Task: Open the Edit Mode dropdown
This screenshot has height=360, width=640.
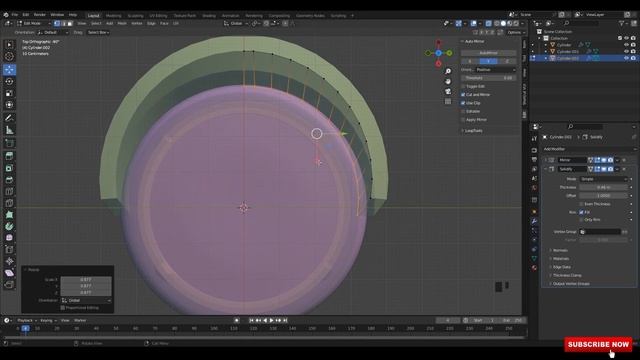Action: pyautogui.click(x=33, y=23)
